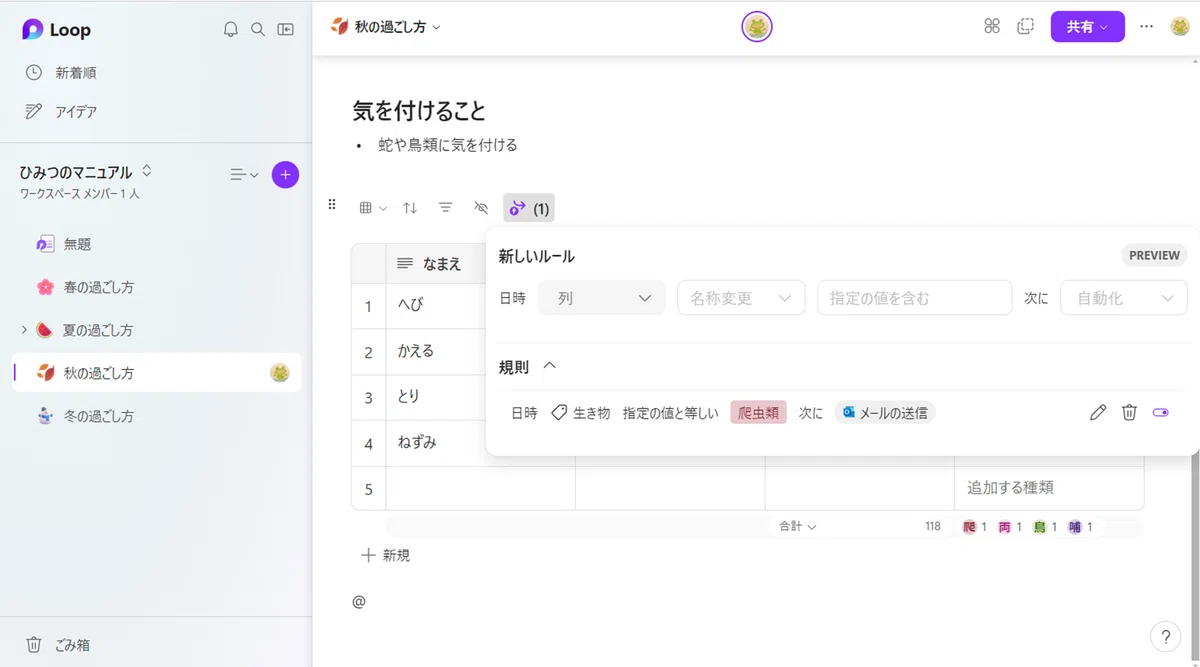
Task: Open more options ellipsis in header
Action: (1147, 27)
